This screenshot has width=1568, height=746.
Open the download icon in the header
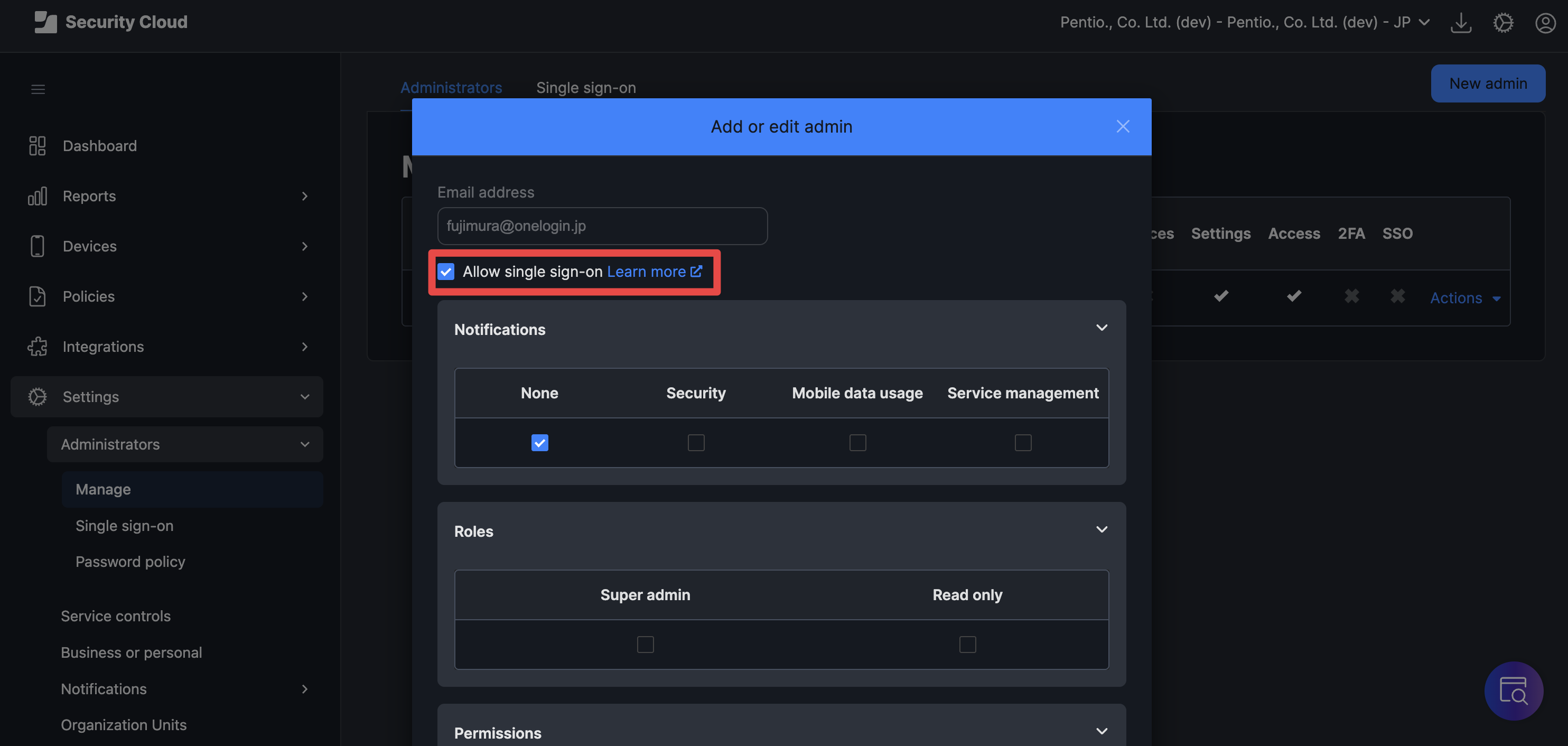pyautogui.click(x=1461, y=23)
